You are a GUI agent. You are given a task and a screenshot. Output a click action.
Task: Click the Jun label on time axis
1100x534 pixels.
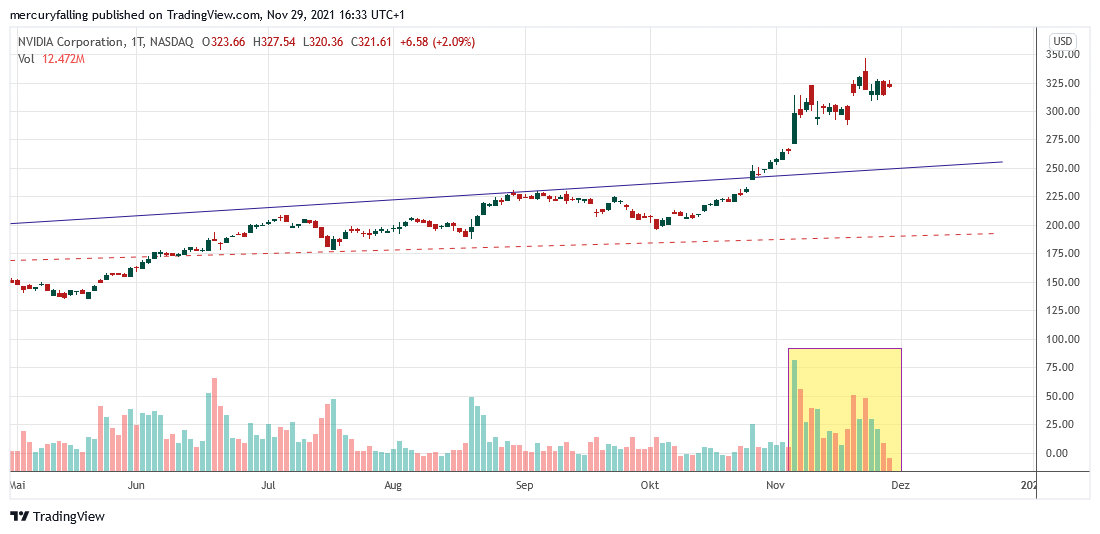(137, 485)
